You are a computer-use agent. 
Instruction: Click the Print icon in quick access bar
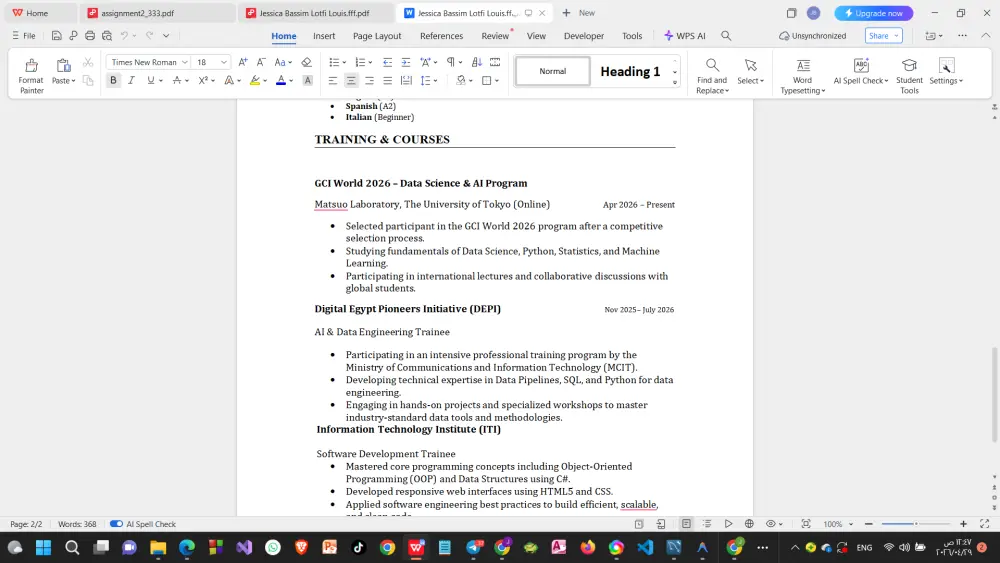click(90, 36)
